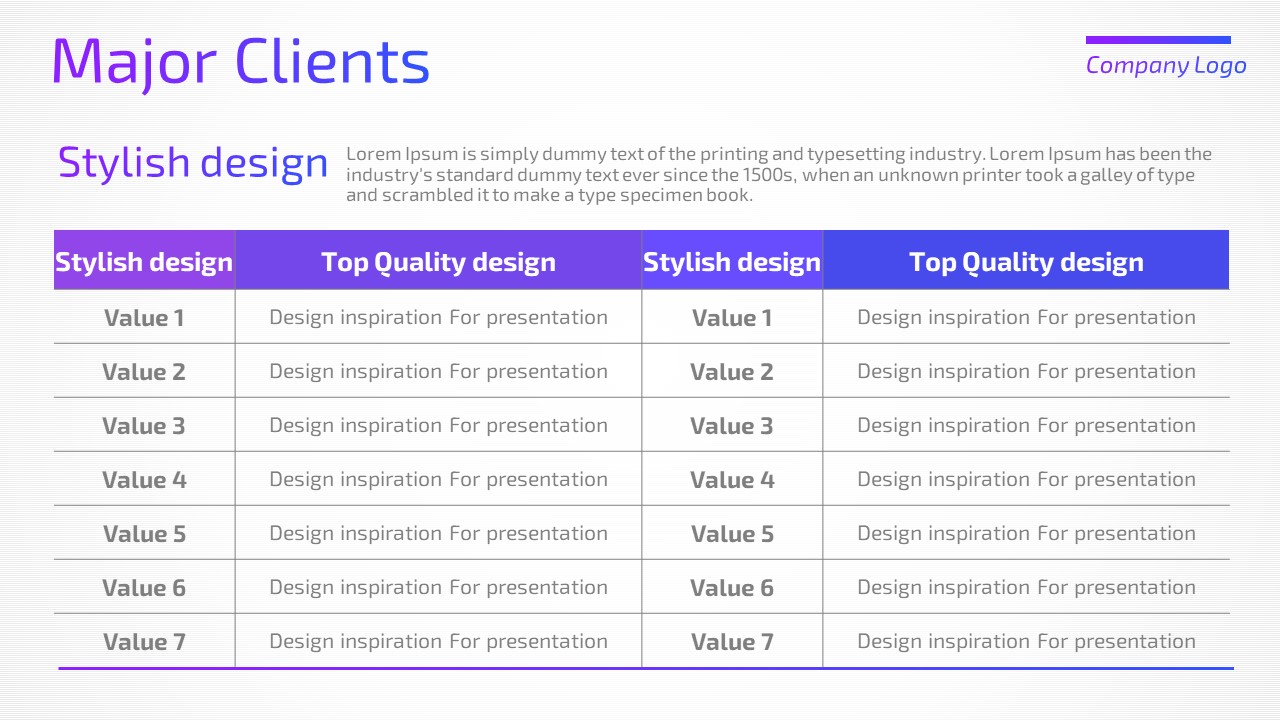Screen dimensions: 1280x720
Task: Click "Design inspiration" cell under blue header, Value 4 row
Action: pos(1026,480)
